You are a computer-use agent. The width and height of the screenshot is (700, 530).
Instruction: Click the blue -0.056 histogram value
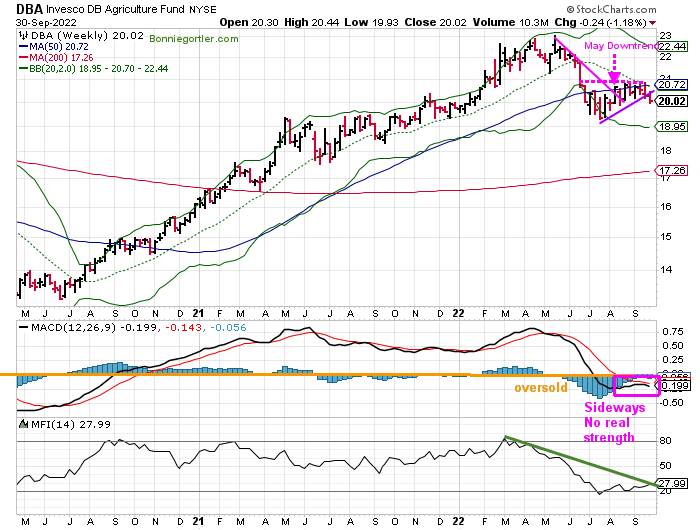point(228,328)
